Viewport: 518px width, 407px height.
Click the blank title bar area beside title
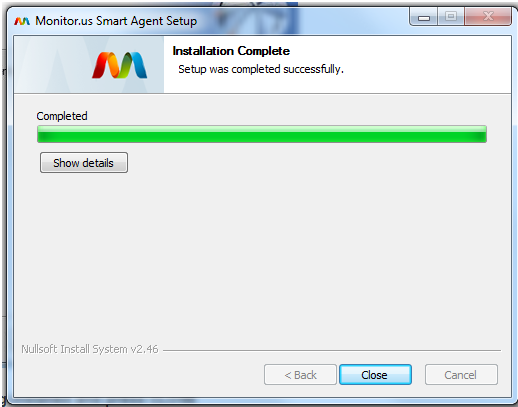[x=302, y=20]
